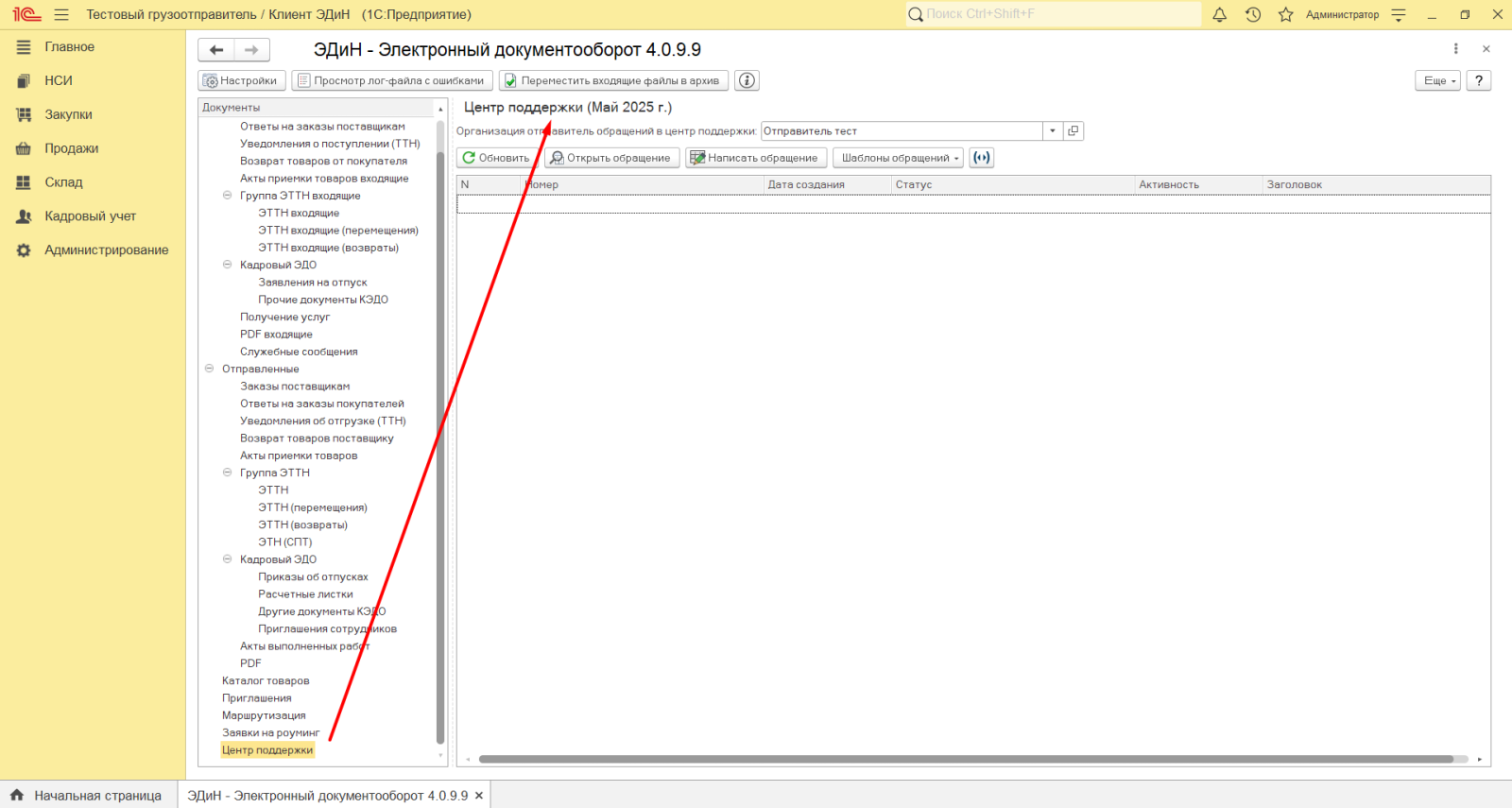Select Возврат товаров от покупателя

tap(323, 162)
